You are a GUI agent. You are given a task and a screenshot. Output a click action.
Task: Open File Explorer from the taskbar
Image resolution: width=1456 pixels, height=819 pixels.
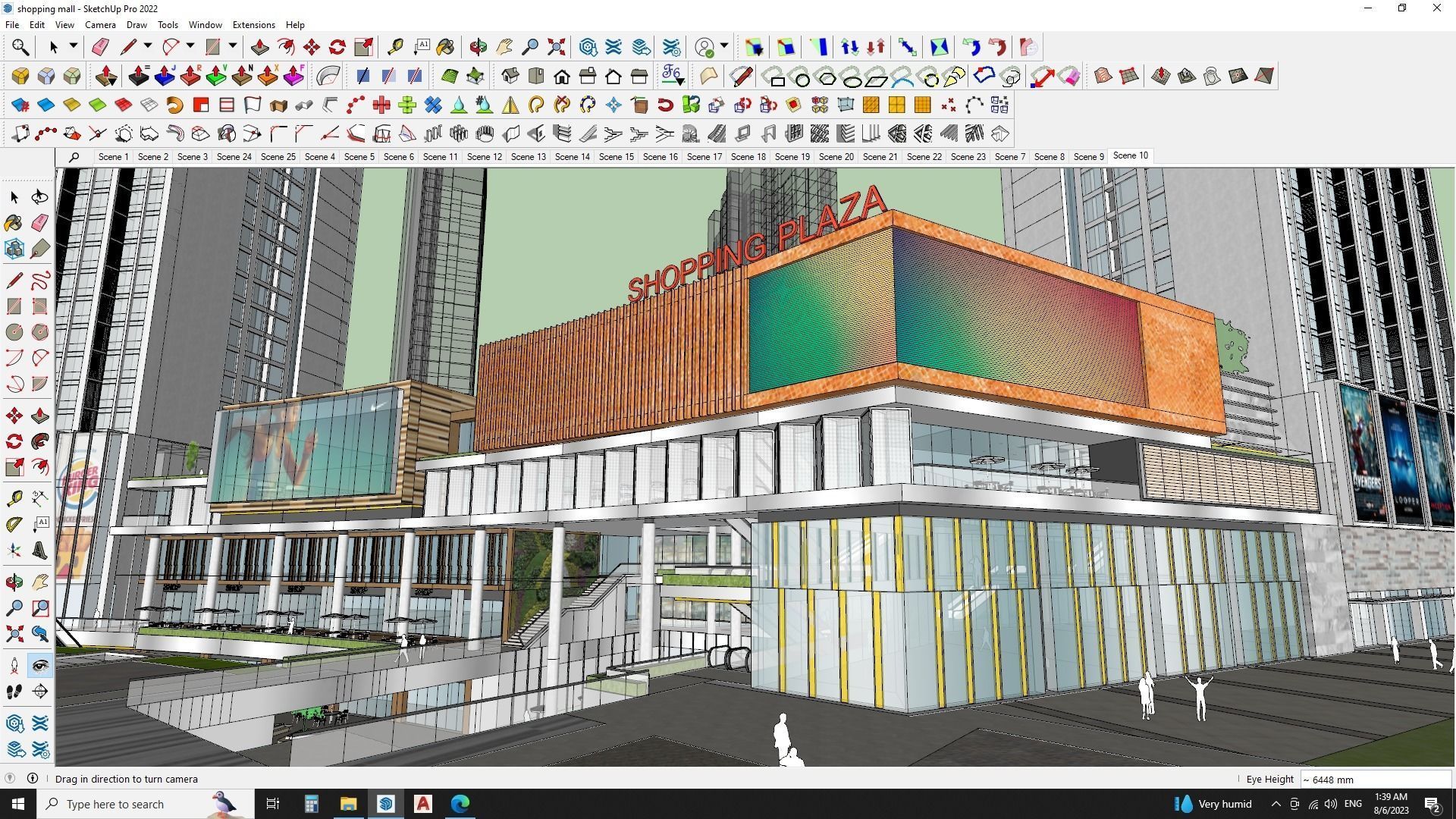pyautogui.click(x=348, y=804)
